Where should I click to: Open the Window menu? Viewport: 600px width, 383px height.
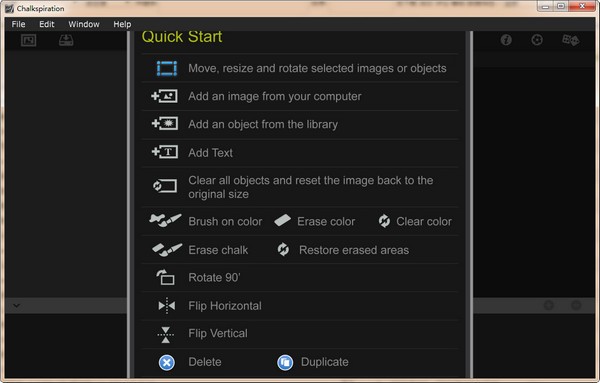pos(84,24)
